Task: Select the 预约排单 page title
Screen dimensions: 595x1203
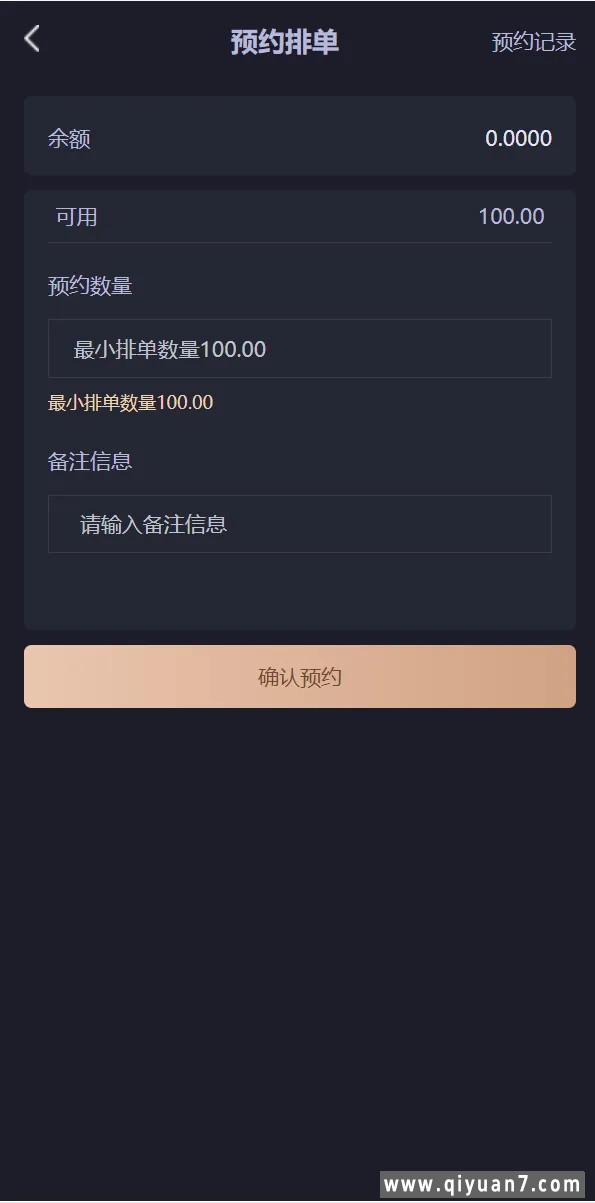Action: click(x=284, y=42)
